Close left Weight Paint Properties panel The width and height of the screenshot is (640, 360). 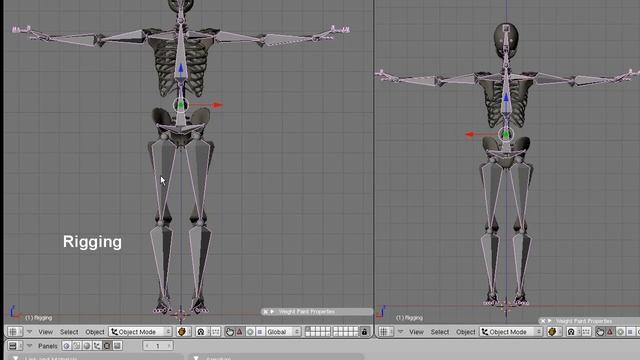click(x=265, y=311)
